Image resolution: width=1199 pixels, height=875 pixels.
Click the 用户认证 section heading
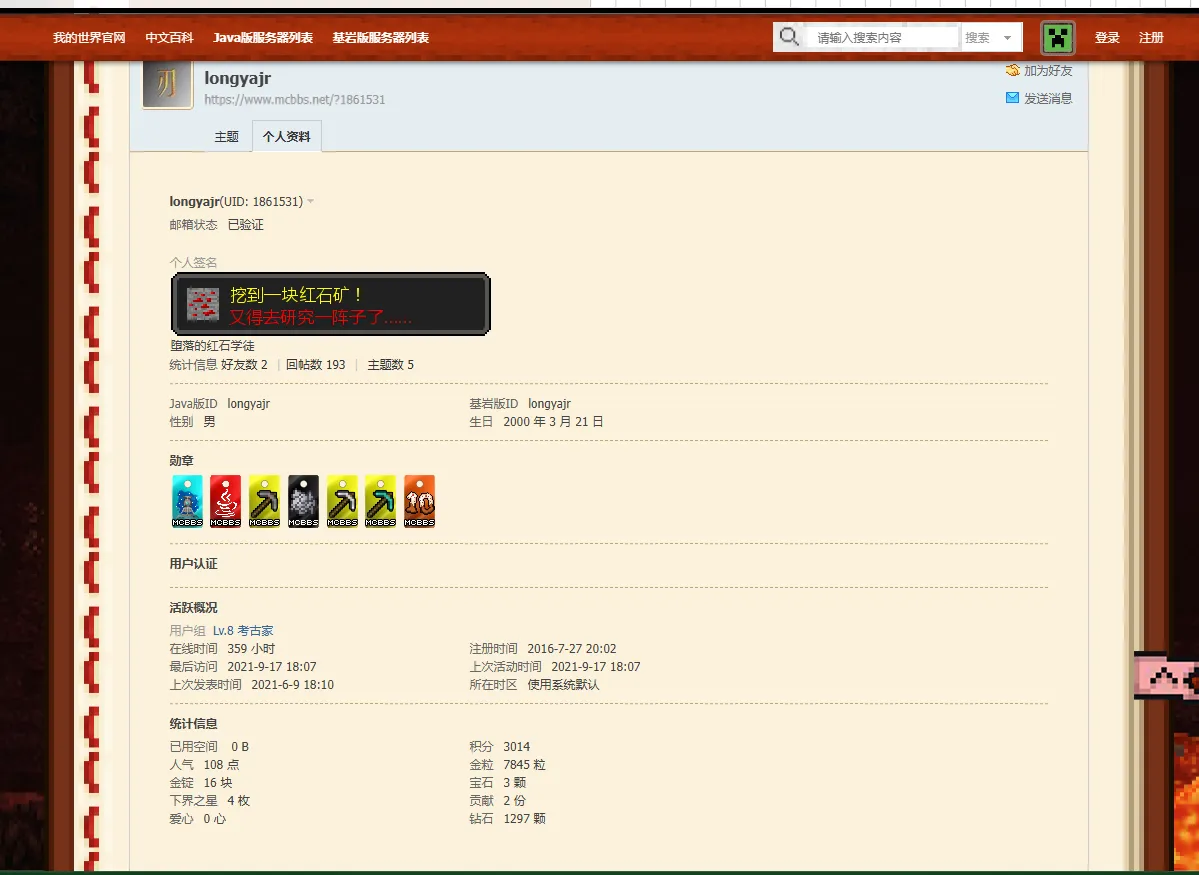[x=193, y=564]
